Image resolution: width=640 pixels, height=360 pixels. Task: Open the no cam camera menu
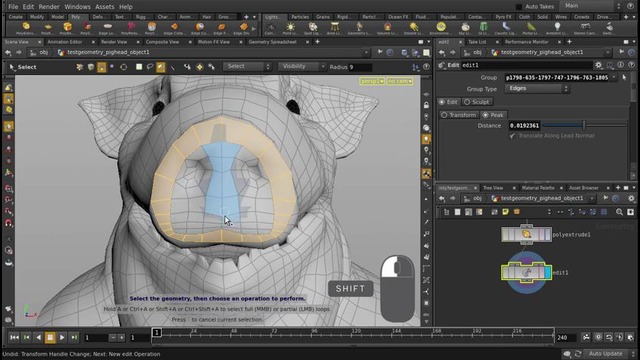click(x=400, y=81)
